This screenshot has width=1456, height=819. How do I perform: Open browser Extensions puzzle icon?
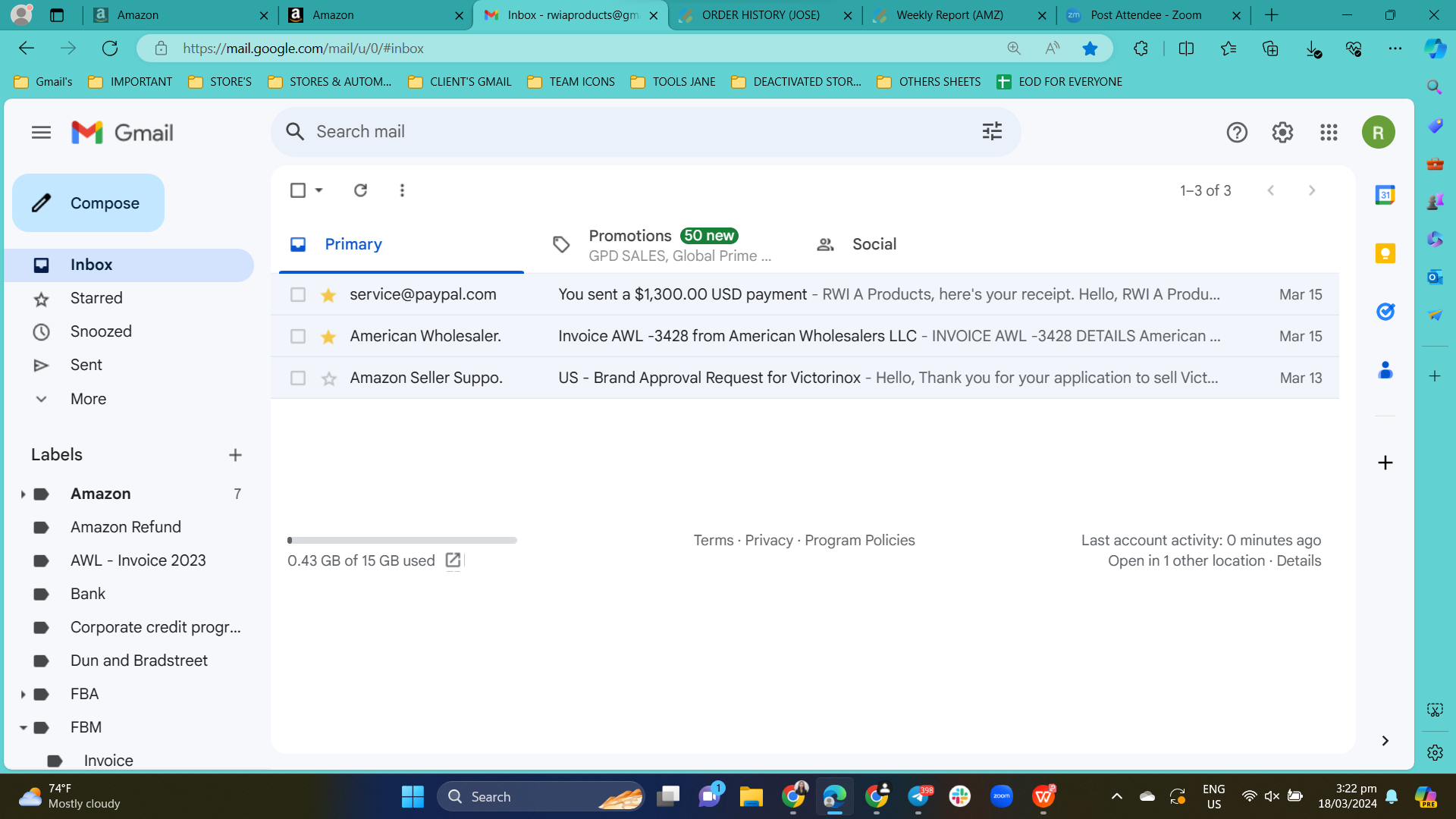click(x=1141, y=49)
